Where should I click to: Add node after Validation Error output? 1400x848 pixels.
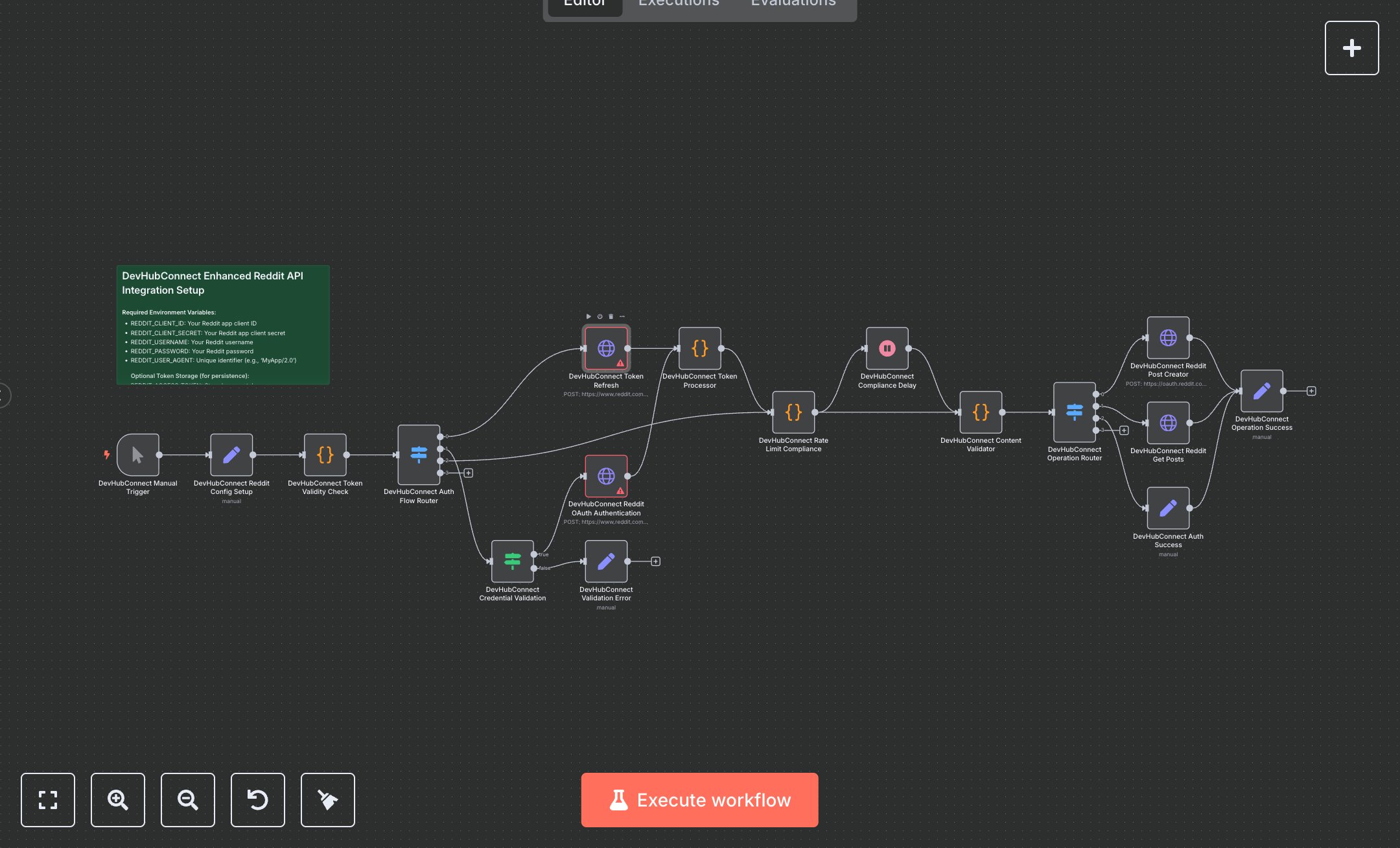[655, 561]
